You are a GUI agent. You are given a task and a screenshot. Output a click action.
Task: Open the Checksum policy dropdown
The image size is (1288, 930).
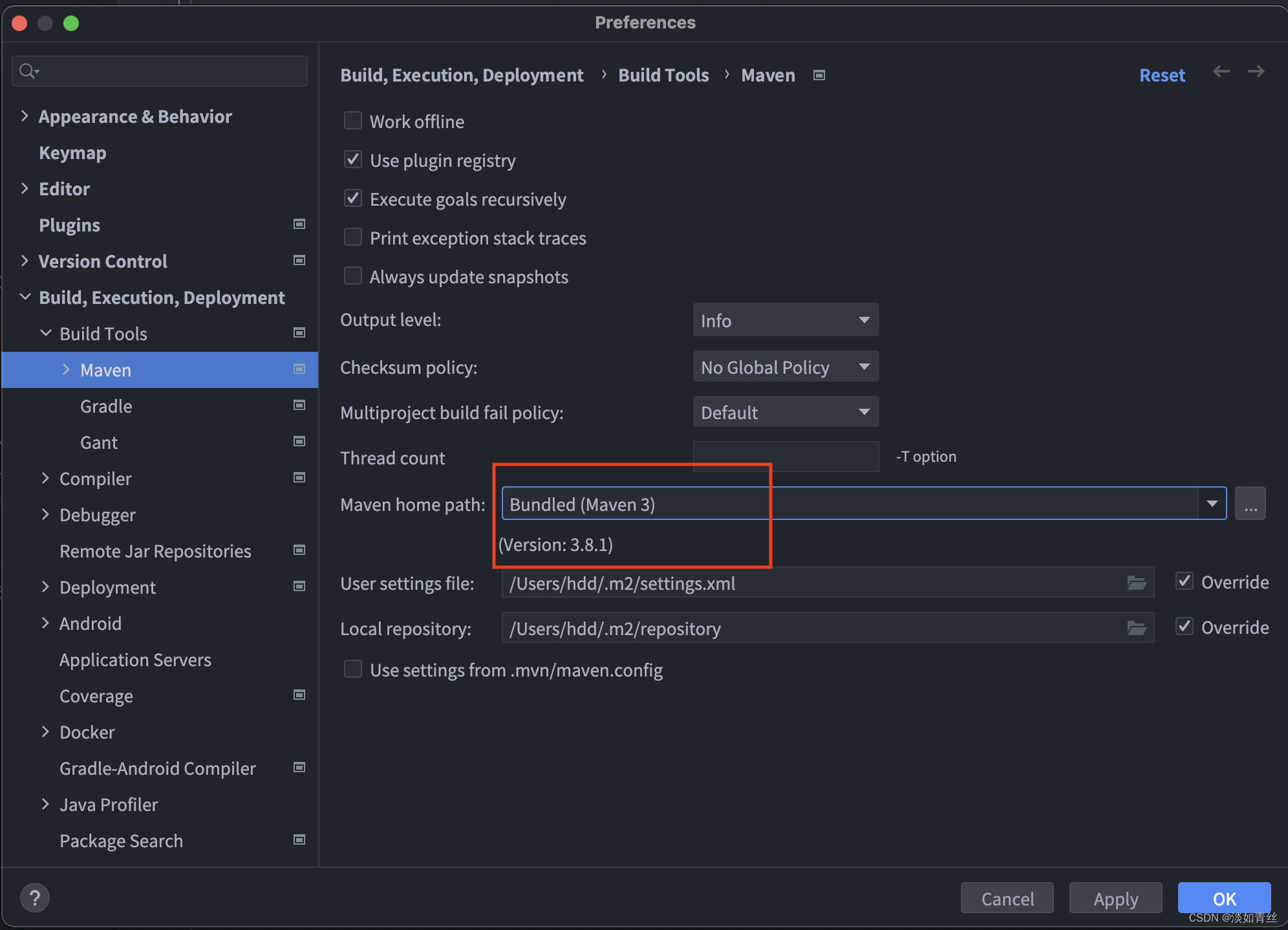coord(785,367)
